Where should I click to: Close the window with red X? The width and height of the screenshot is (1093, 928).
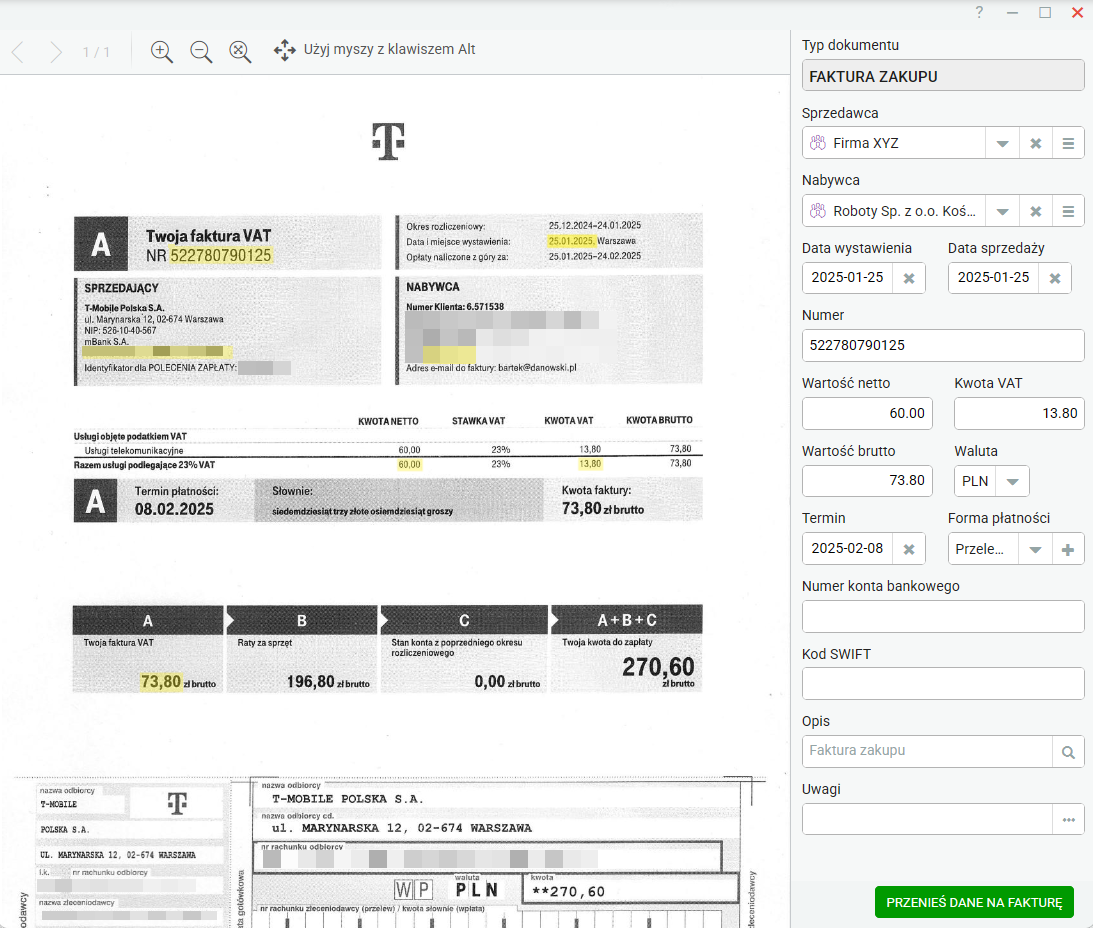click(1077, 12)
